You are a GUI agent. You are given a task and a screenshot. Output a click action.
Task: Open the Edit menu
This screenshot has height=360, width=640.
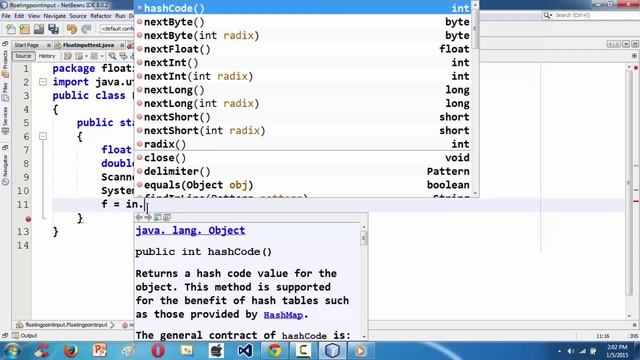19,16
